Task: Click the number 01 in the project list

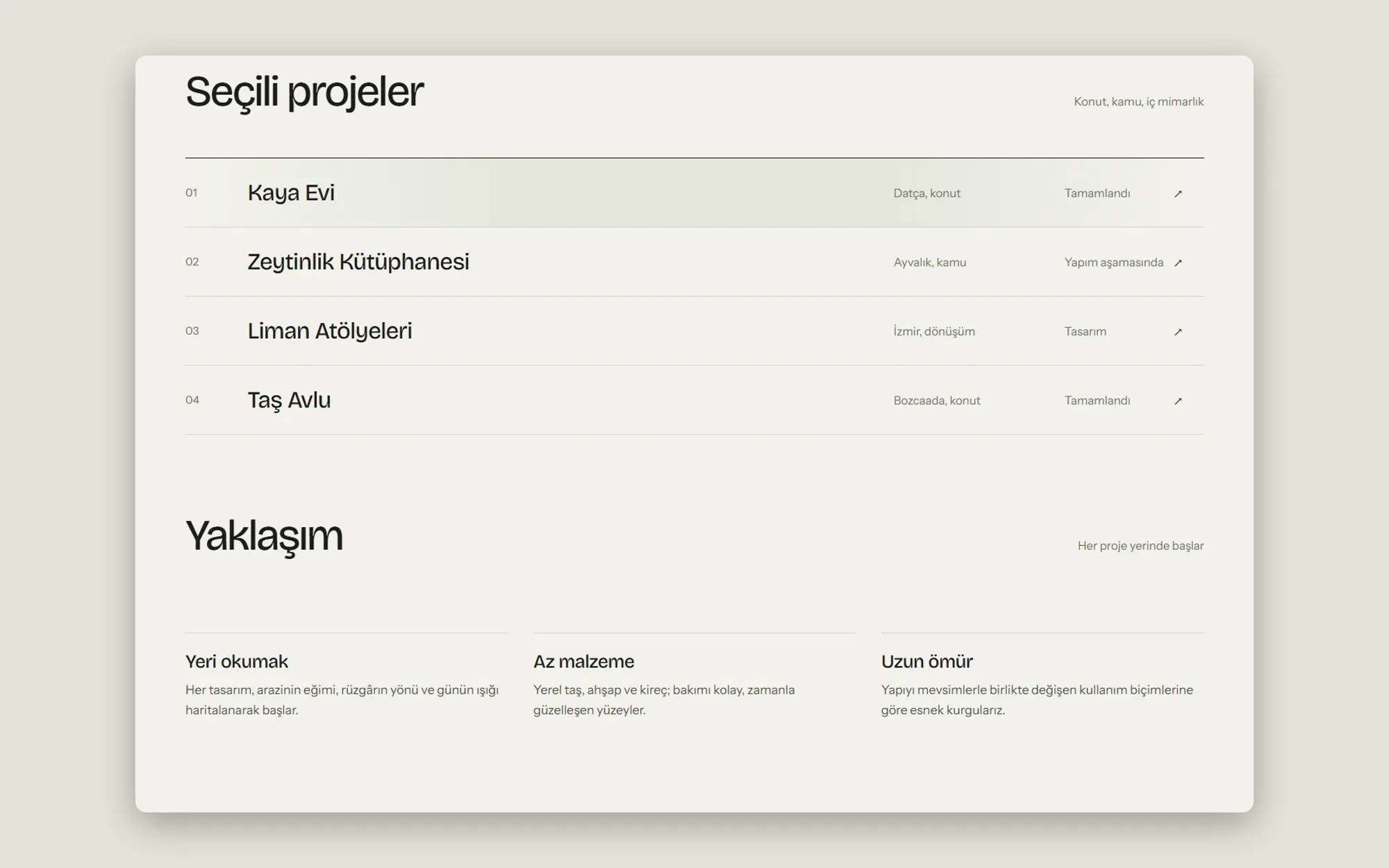Action: click(x=192, y=193)
